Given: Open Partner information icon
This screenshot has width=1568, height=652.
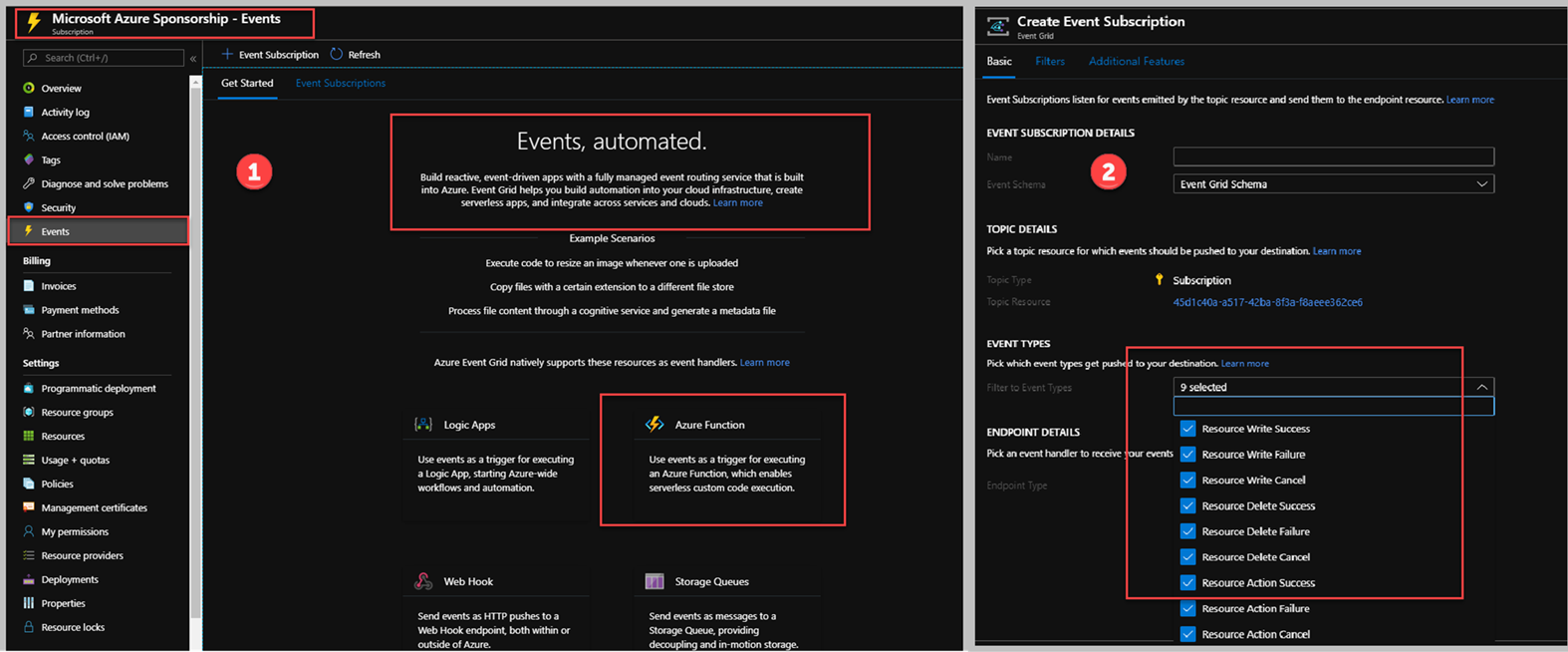Looking at the screenshot, I should (29, 334).
